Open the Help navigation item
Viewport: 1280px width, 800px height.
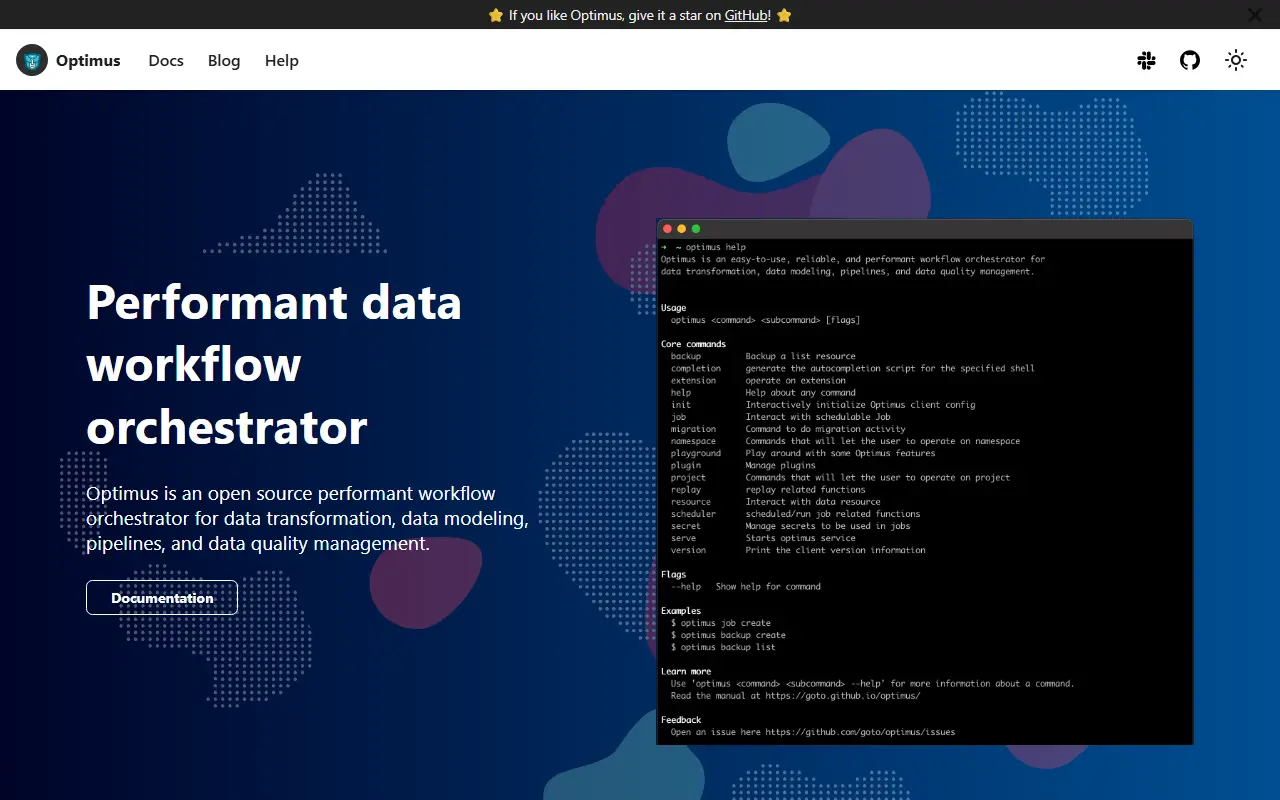pos(282,60)
